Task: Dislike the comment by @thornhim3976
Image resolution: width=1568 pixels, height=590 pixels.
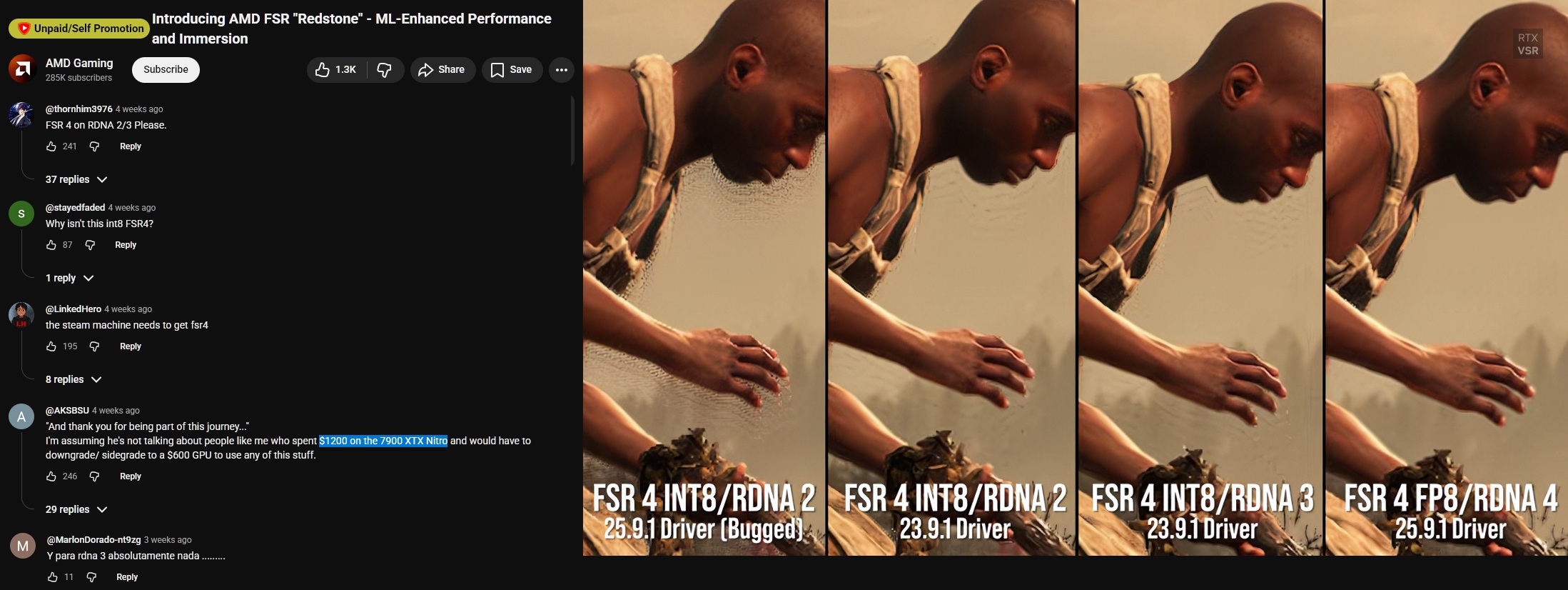Action: point(94,146)
